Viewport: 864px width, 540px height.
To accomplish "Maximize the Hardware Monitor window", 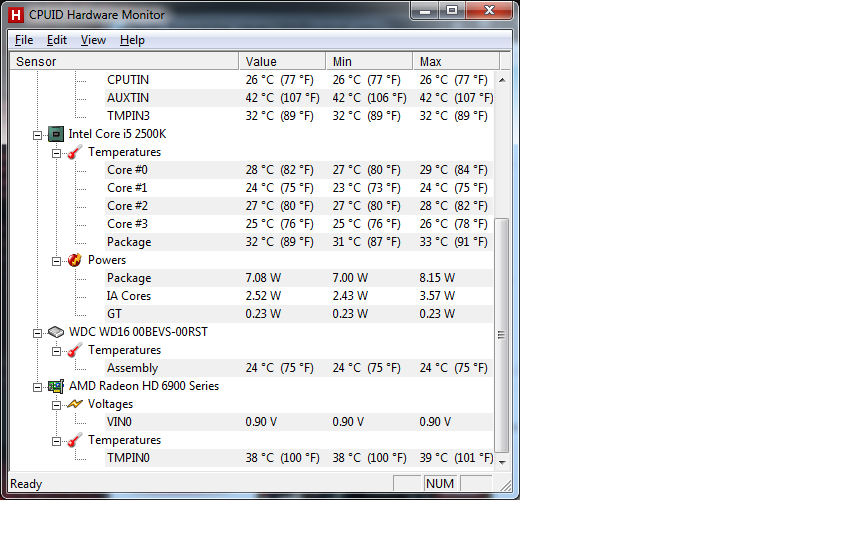I will tap(452, 11).
